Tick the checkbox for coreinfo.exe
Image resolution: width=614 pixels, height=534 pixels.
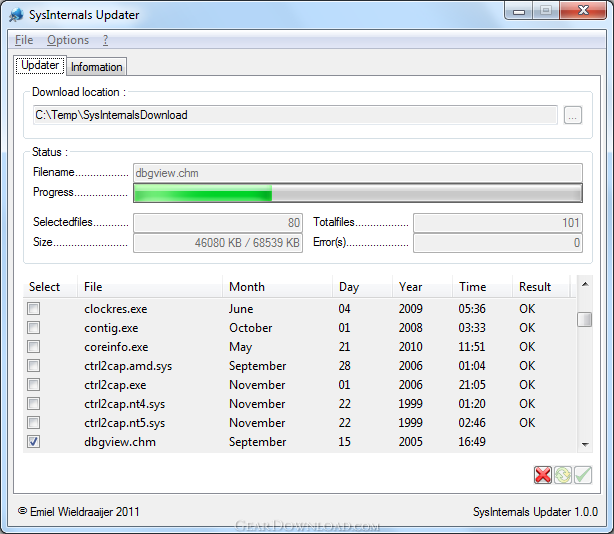click(x=34, y=346)
